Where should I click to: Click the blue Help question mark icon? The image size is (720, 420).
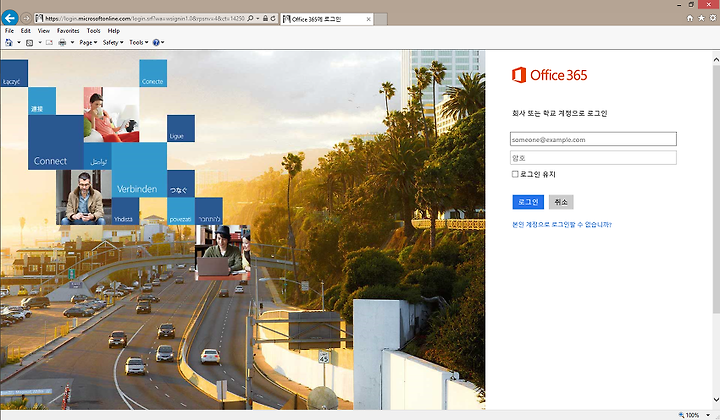pyautogui.click(x=156, y=42)
